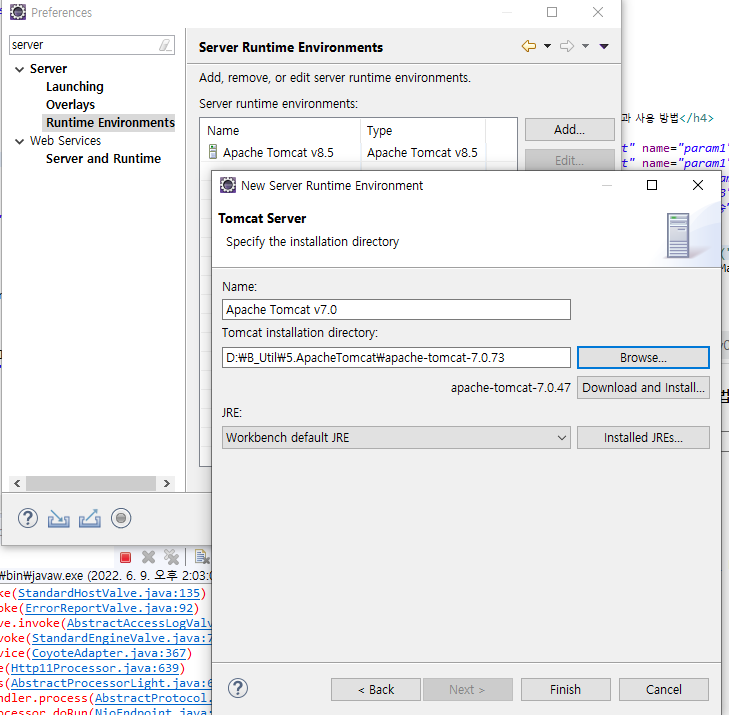This screenshot has width=729, height=715.
Task: Select the Apache Tomcat v8.5 name cell
Action: [x=278, y=152]
